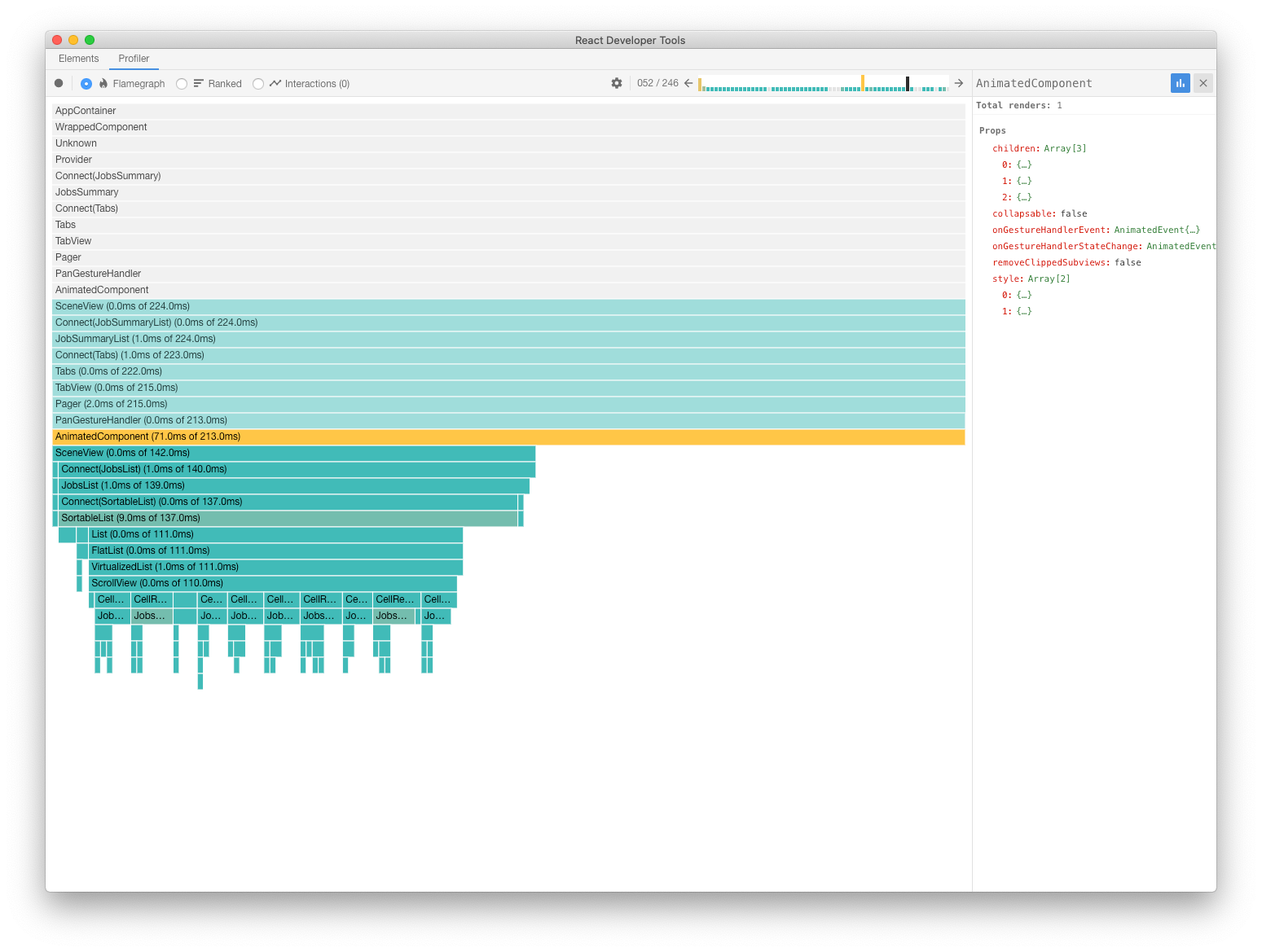The image size is (1262, 952).
Task: Open the render history chart for AnimatedComponent
Action: tap(1180, 82)
